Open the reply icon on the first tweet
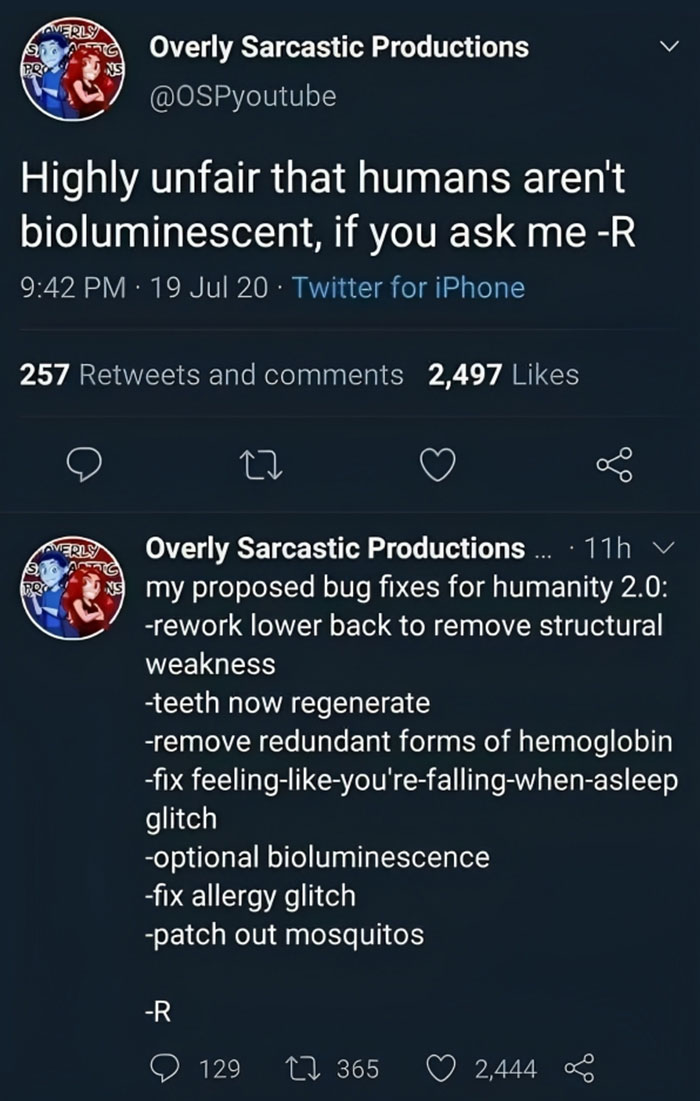The height and width of the screenshot is (1101, 700). click(x=85, y=463)
